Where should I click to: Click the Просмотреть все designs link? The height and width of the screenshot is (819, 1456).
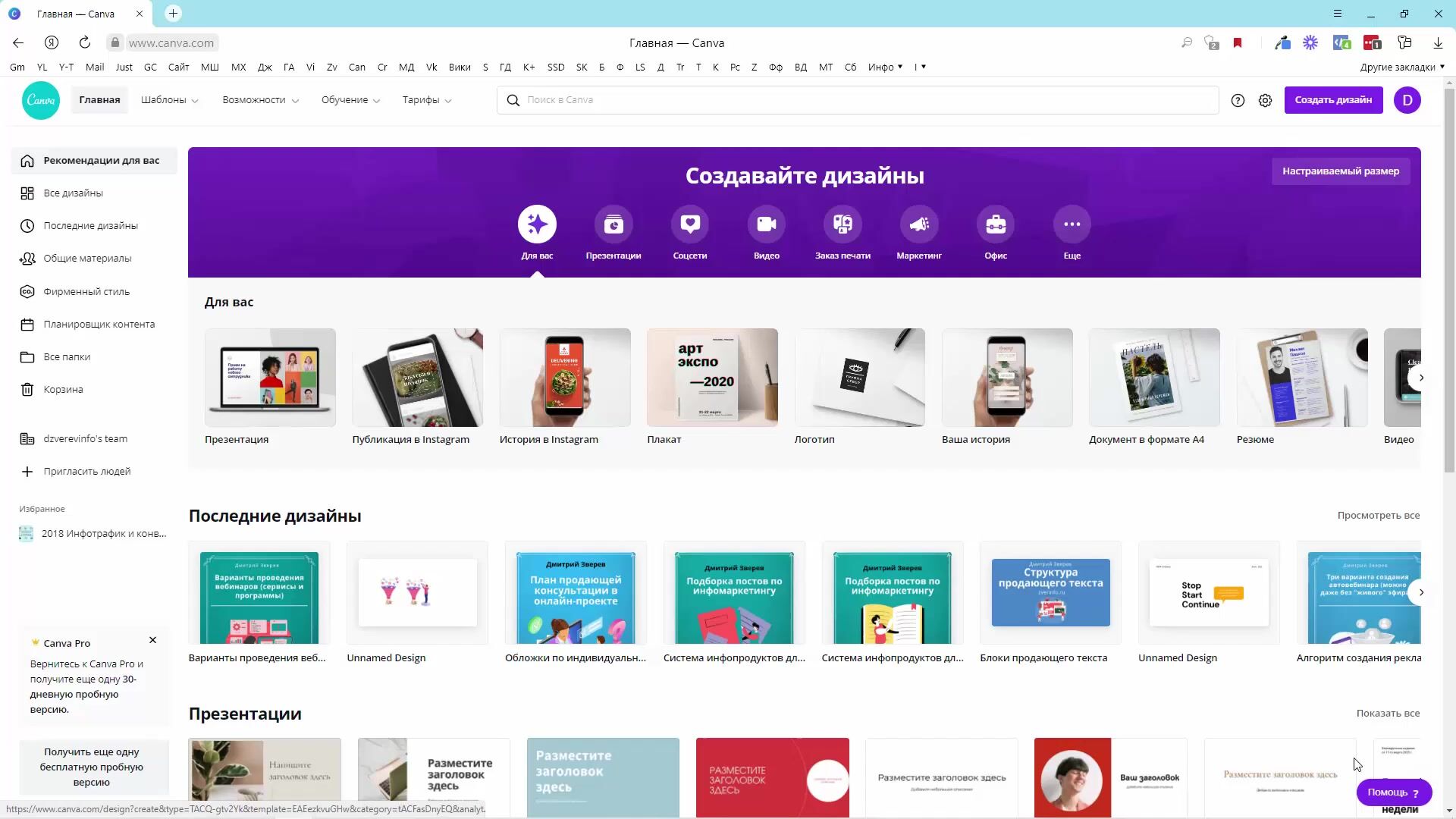click(1379, 515)
